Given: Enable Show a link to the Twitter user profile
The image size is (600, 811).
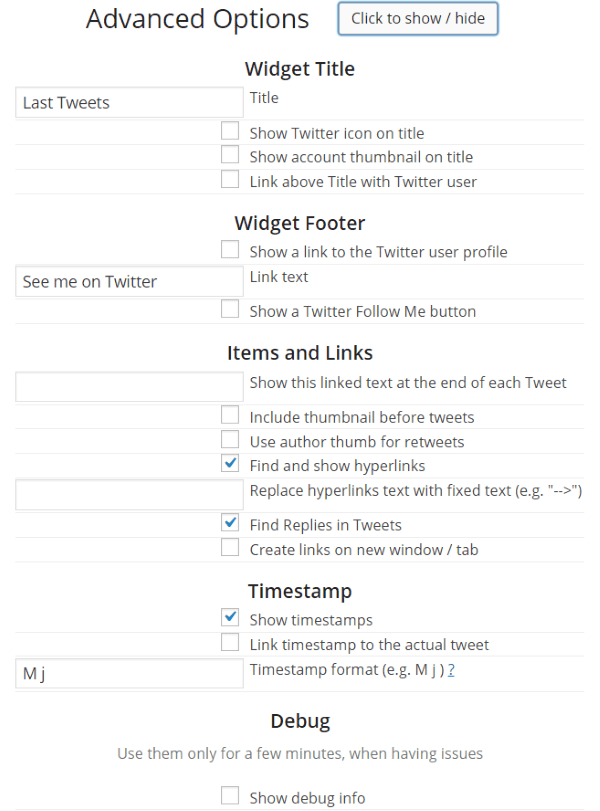Looking at the screenshot, I should tap(229, 249).
